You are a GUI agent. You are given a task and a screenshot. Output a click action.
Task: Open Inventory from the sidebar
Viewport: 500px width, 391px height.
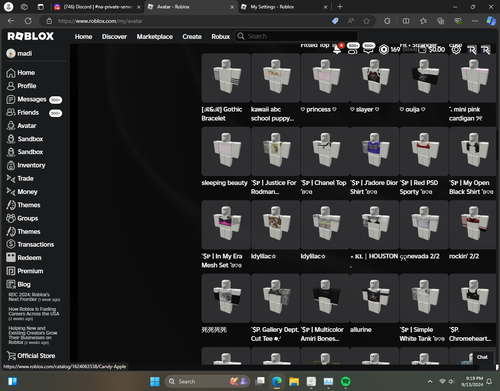pos(26,165)
